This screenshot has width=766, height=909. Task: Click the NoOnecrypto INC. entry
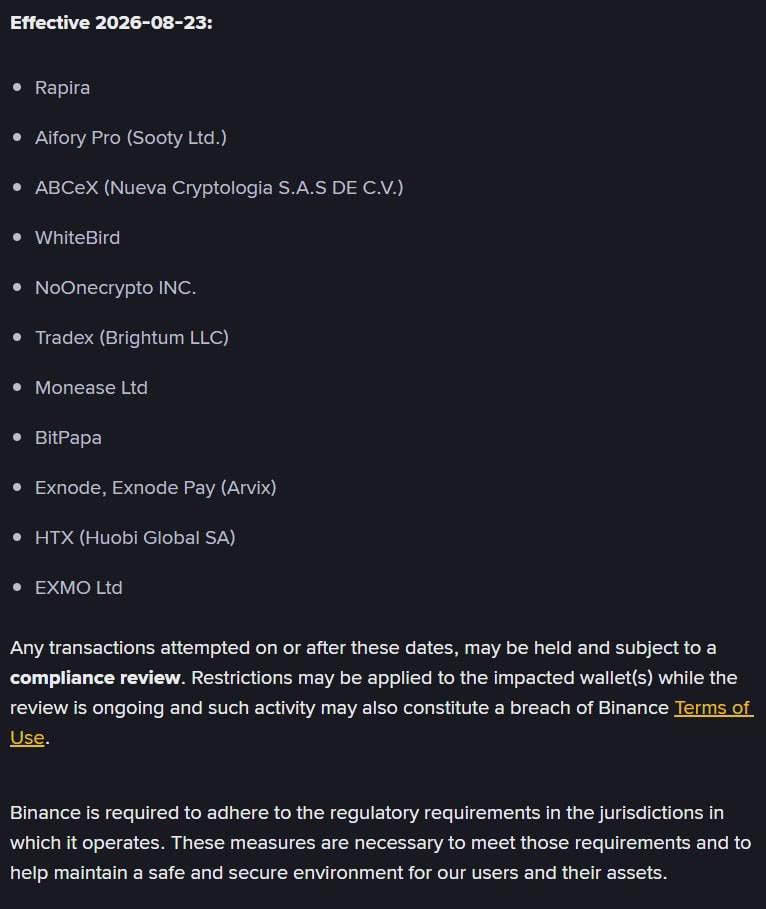point(115,288)
